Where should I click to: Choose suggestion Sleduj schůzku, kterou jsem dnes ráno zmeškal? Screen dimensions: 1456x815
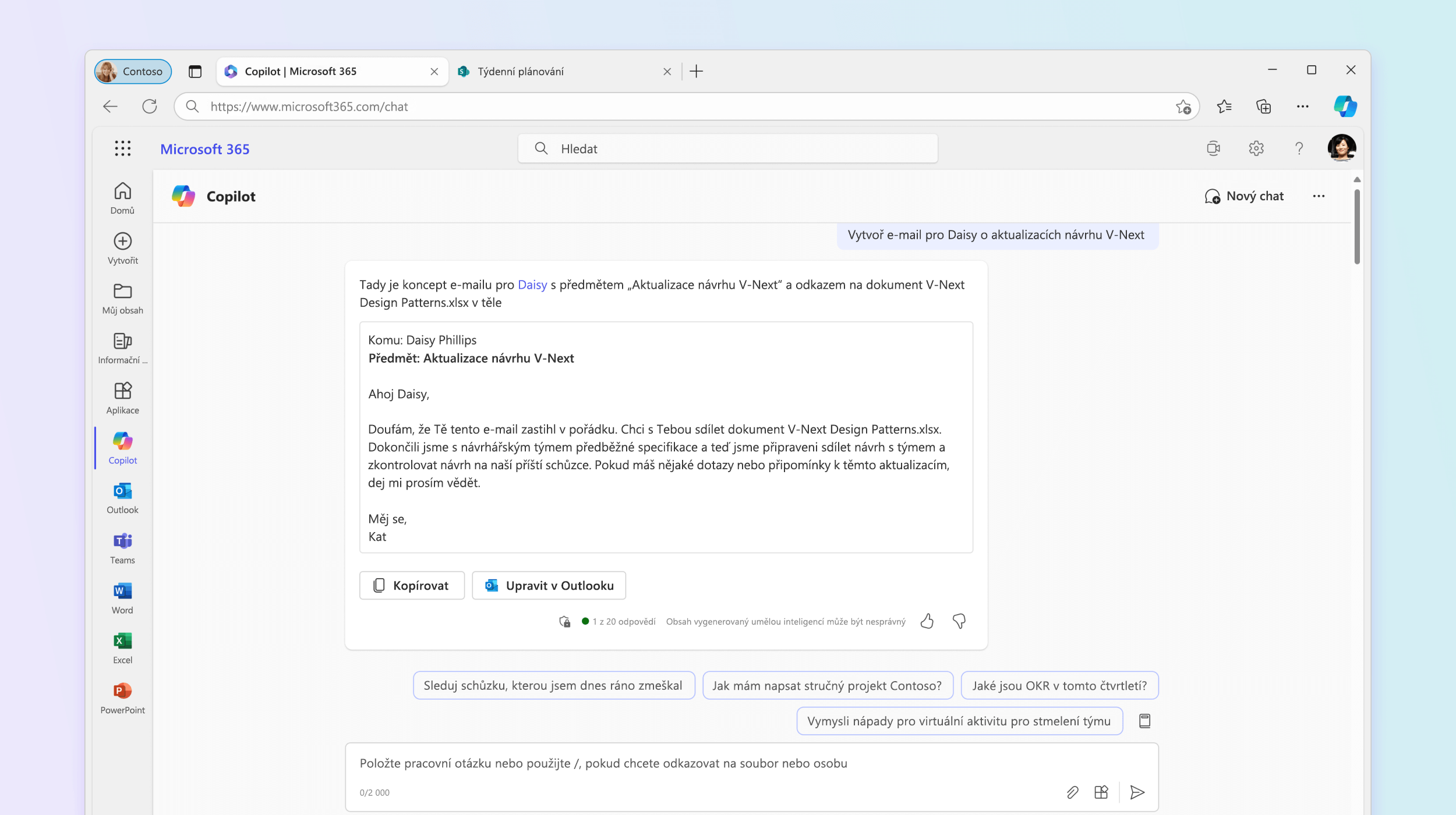click(554, 686)
